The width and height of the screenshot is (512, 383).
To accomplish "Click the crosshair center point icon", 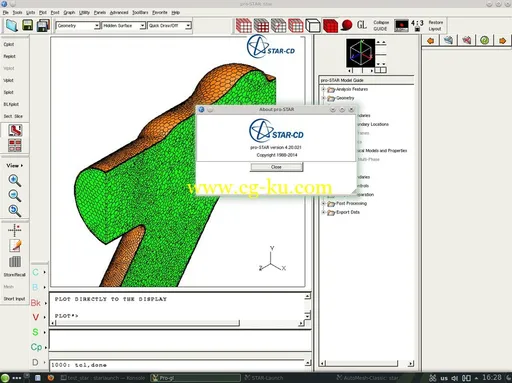I will click(x=15, y=230).
